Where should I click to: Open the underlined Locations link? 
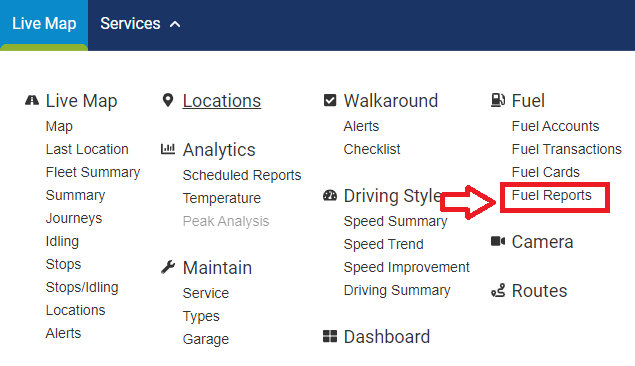[222, 100]
